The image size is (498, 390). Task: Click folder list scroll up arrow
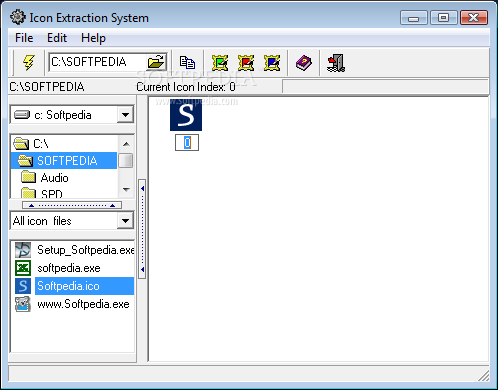126,144
